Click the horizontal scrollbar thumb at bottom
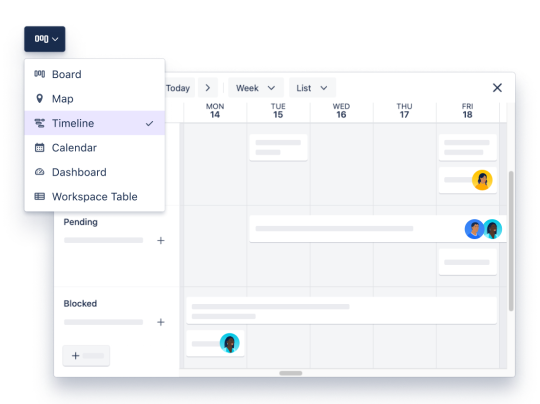This screenshot has width=540, height=404. pos(291,373)
